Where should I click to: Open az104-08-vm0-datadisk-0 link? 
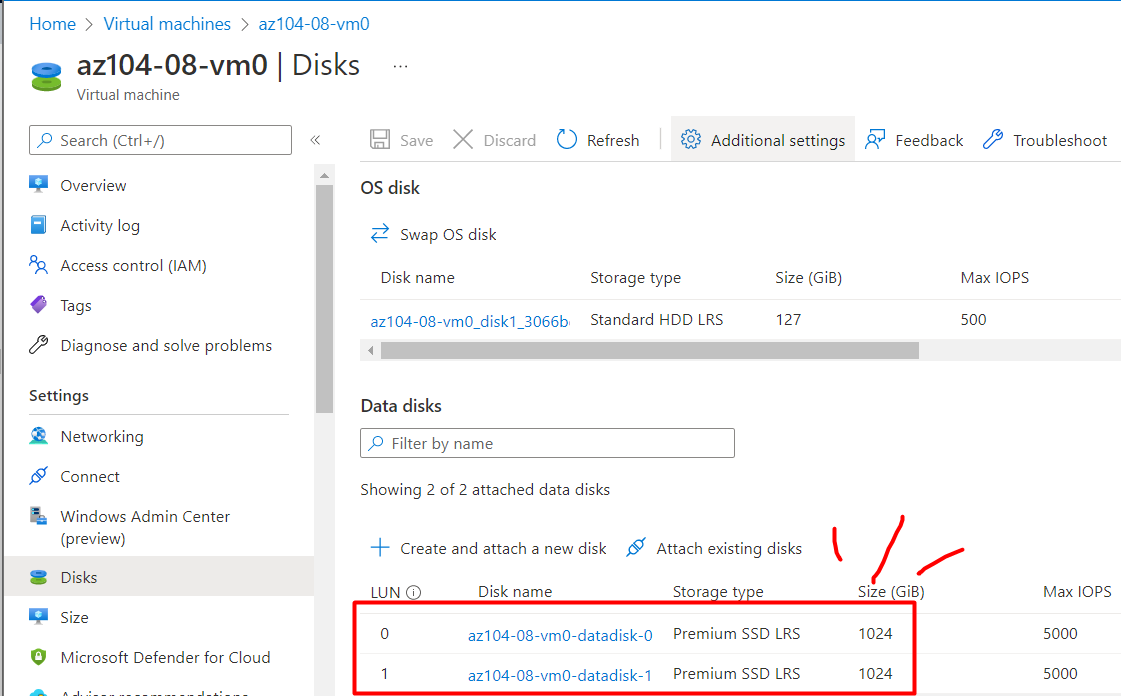pyautogui.click(x=560, y=635)
